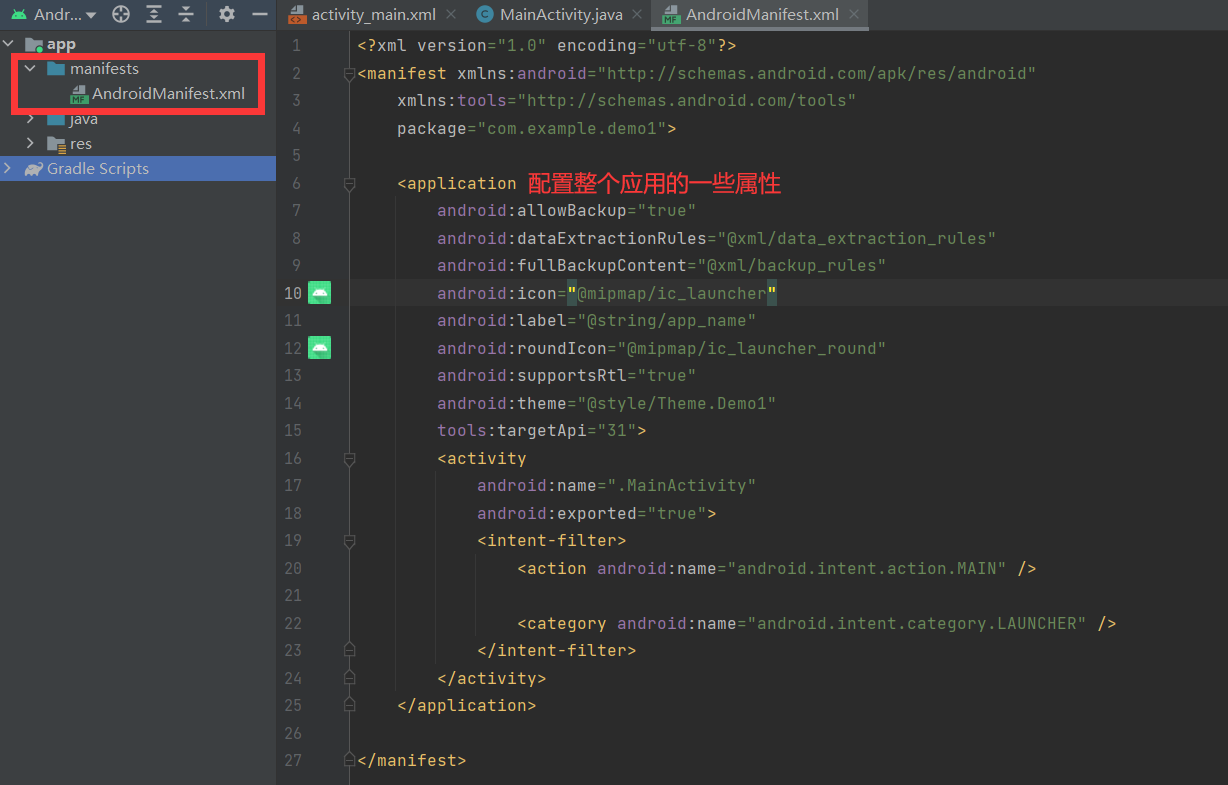Click the xmlns:tools schema URL text
The image size is (1228, 785).
pos(687,101)
